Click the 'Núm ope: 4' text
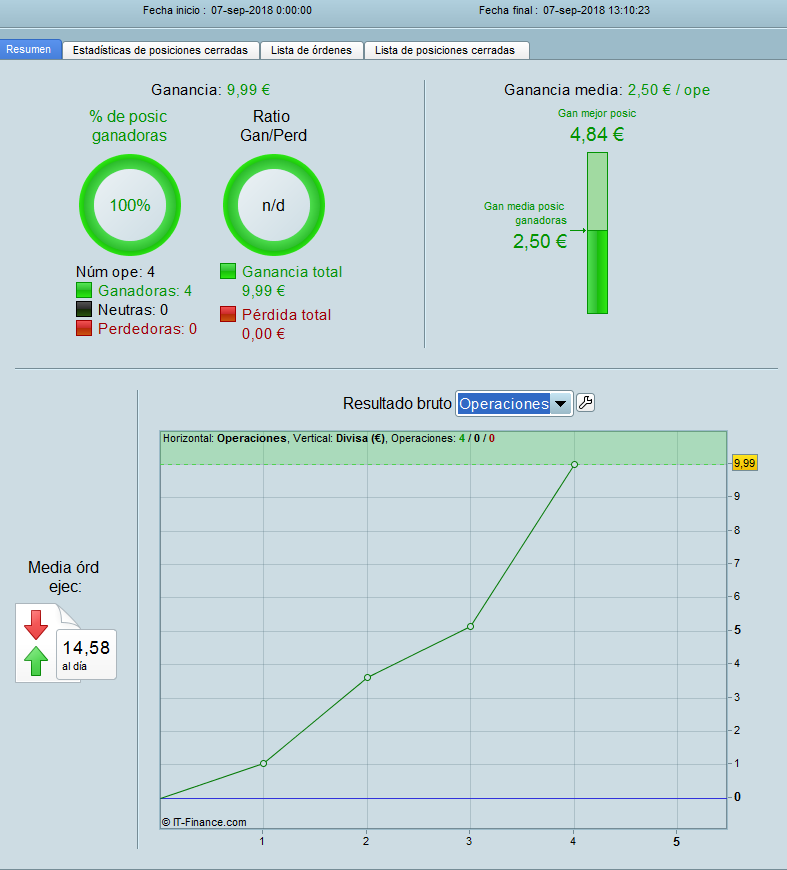The image size is (787, 870). pos(115,272)
